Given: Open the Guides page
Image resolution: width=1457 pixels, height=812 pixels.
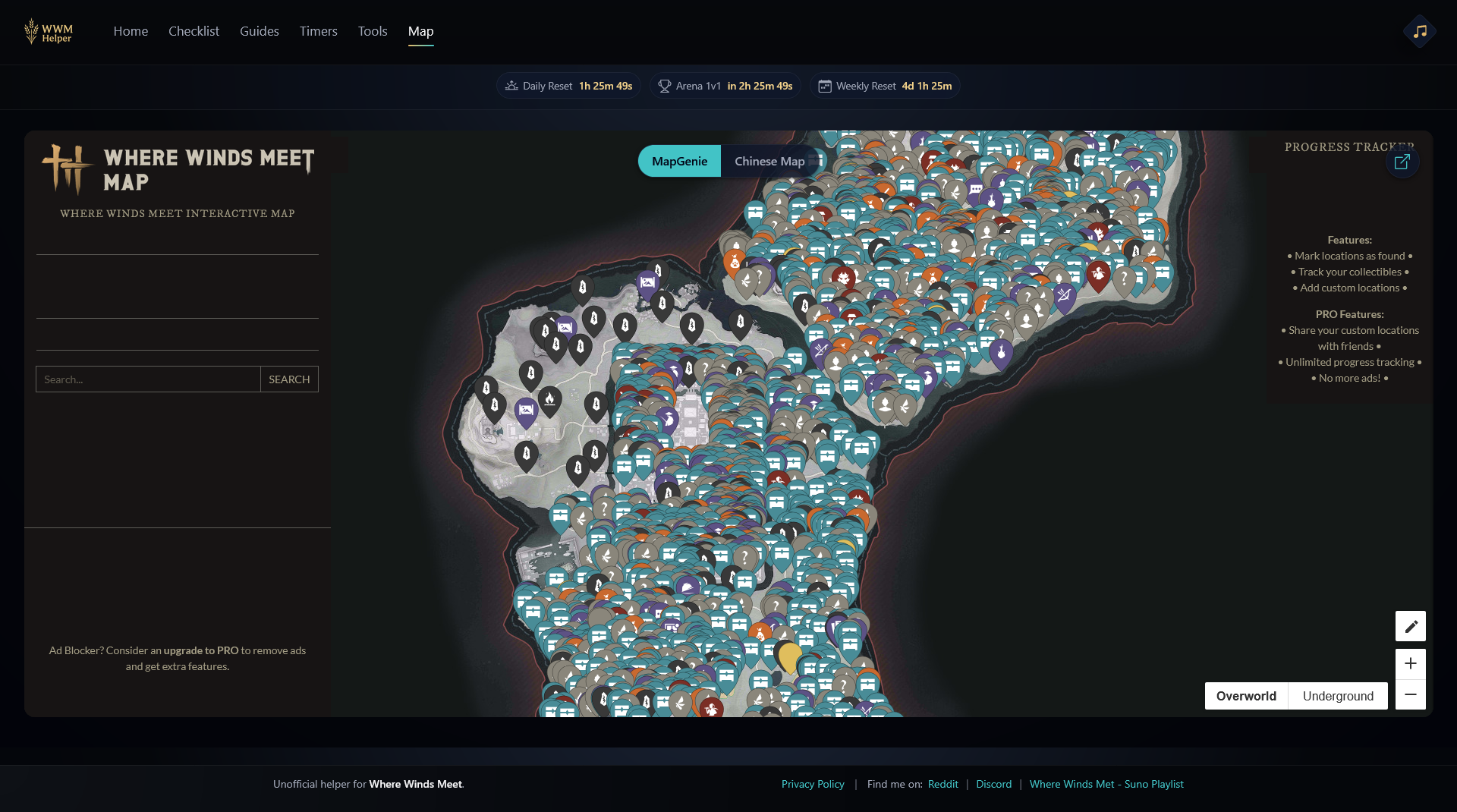Looking at the screenshot, I should tap(260, 31).
